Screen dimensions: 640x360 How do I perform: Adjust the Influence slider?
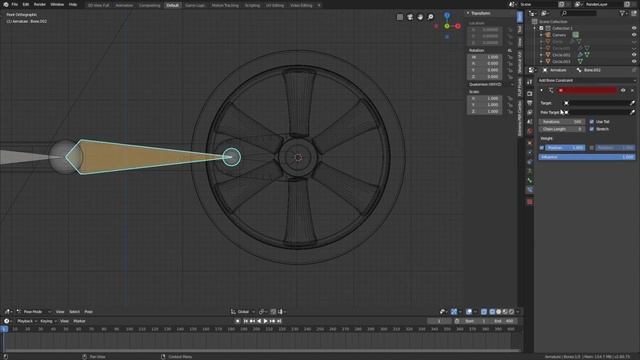(587, 157)
